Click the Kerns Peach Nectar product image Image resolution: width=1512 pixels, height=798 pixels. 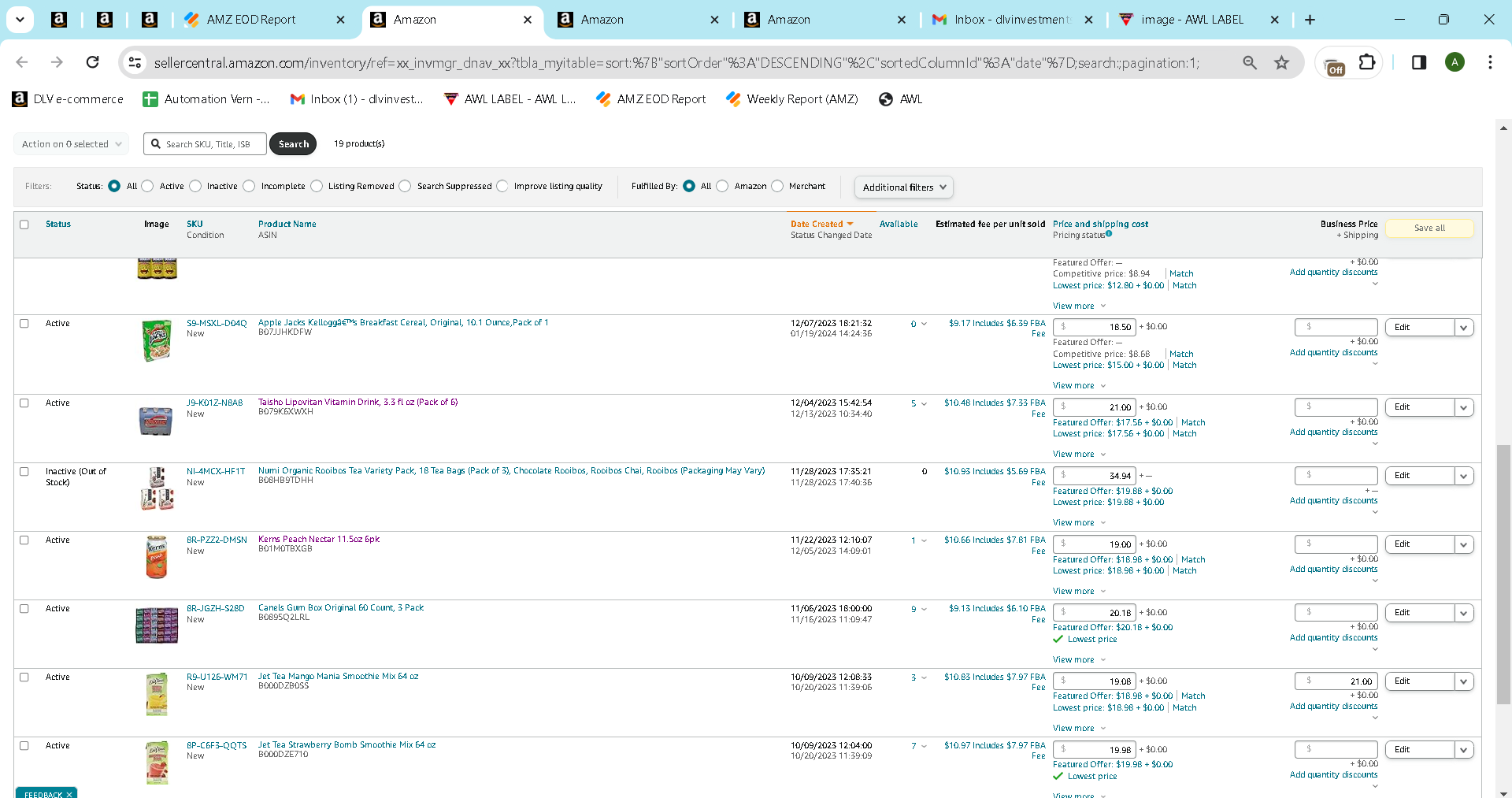[157, 557]
